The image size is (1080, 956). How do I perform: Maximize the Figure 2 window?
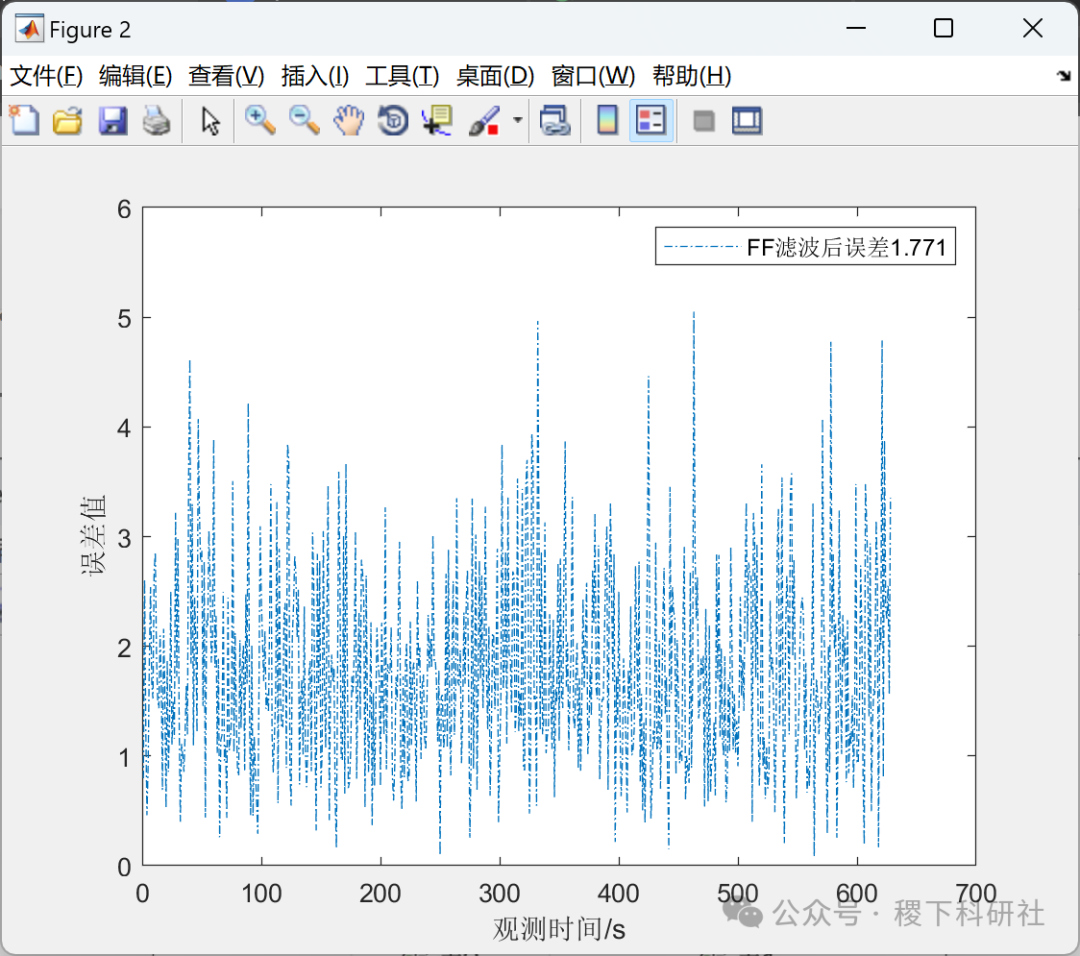(x=943, y=28)
